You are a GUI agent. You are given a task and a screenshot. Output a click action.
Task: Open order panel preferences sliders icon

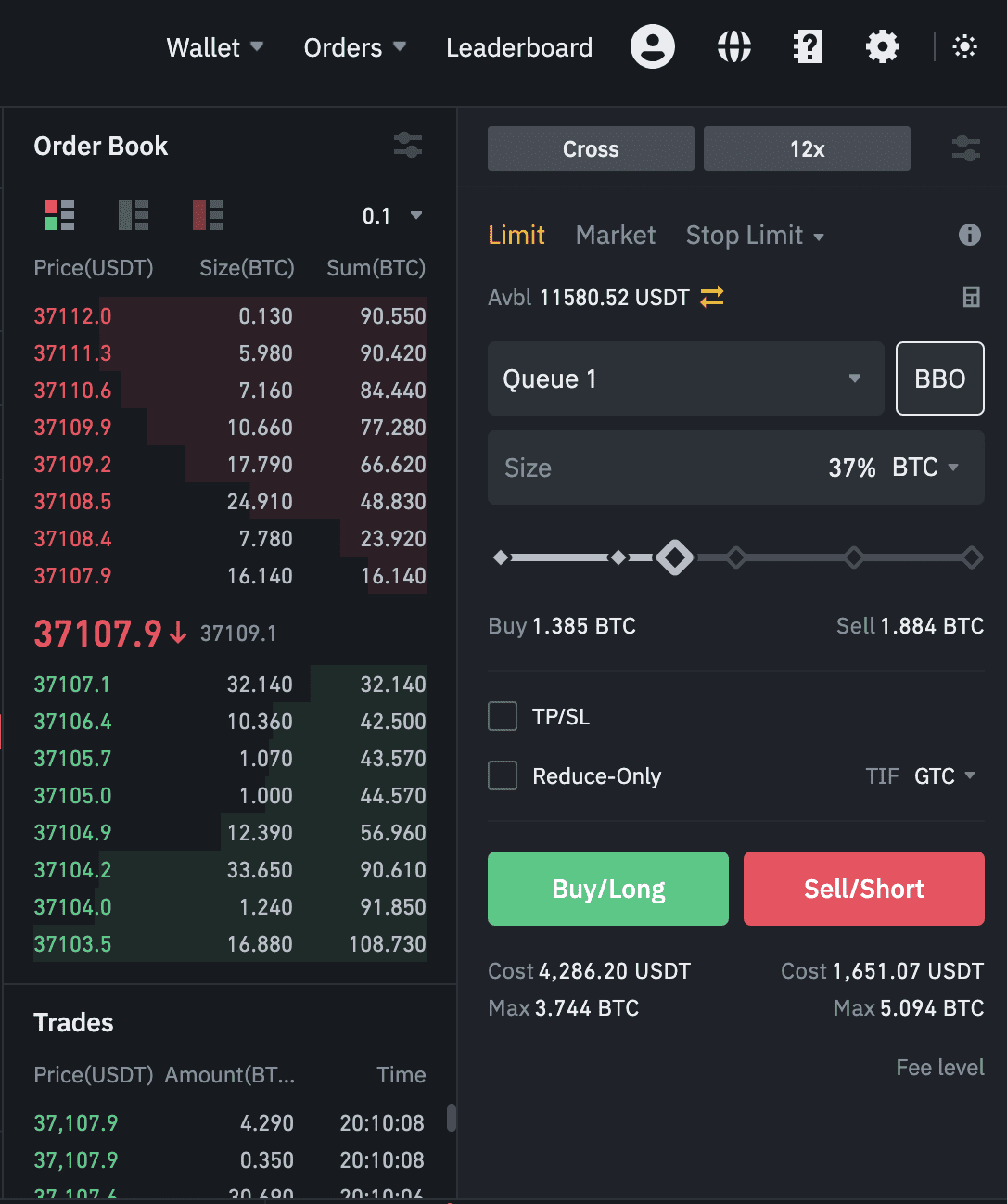tap(966, 148)
